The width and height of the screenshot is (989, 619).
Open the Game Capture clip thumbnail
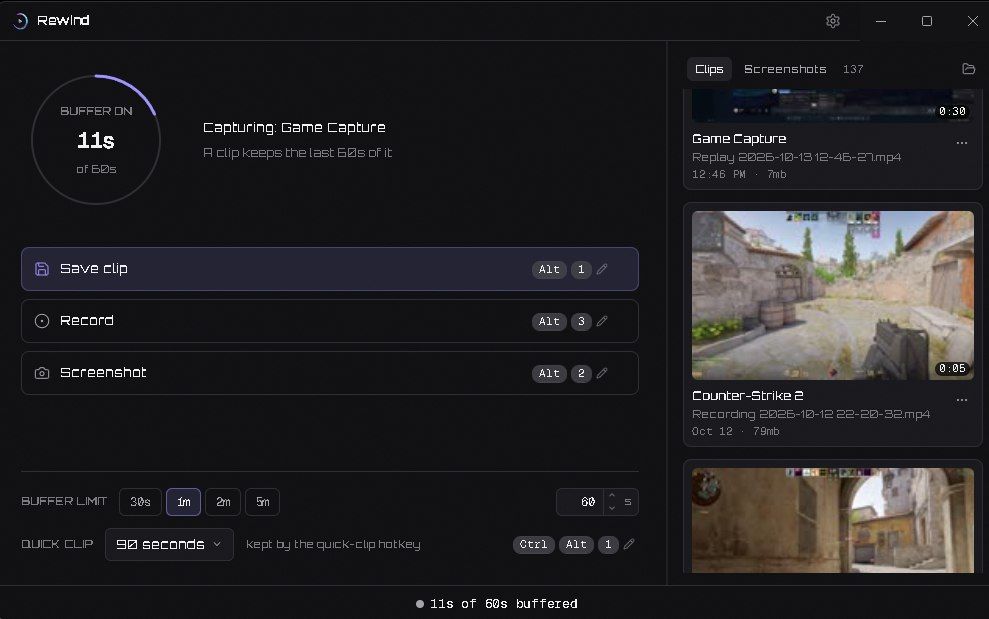coord(833,106)
